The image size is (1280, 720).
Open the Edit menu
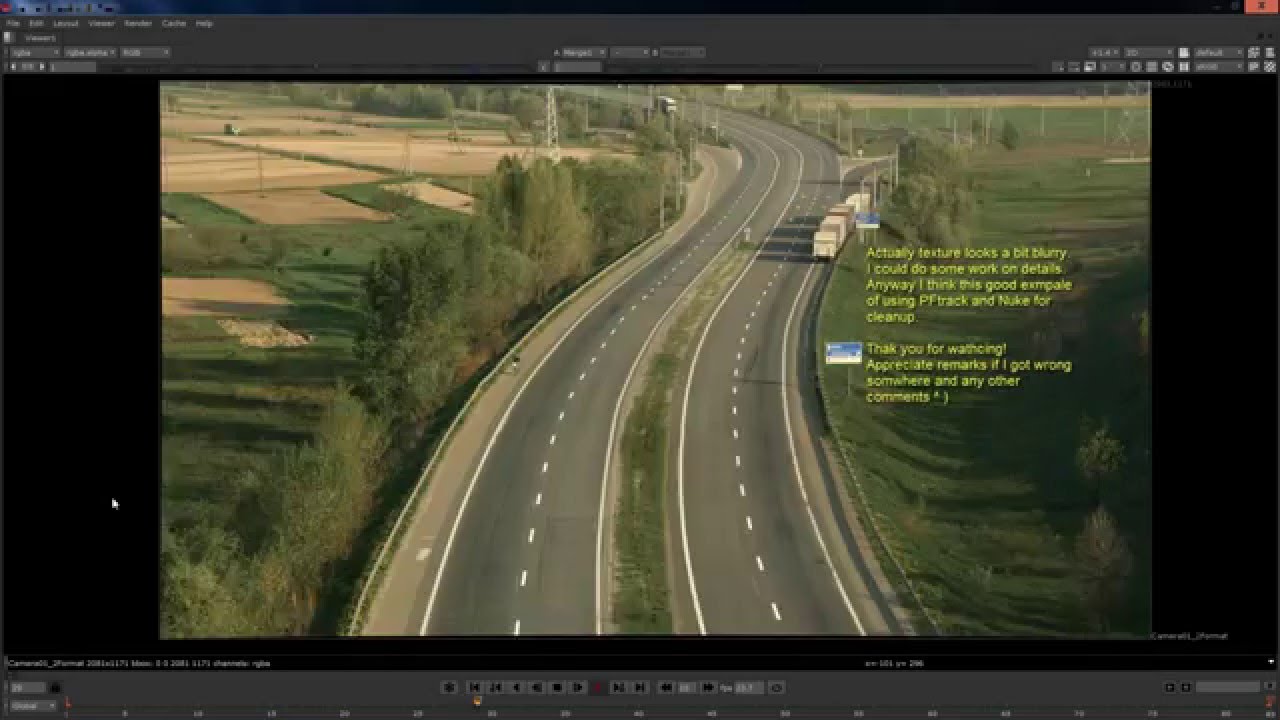point(36,23)
